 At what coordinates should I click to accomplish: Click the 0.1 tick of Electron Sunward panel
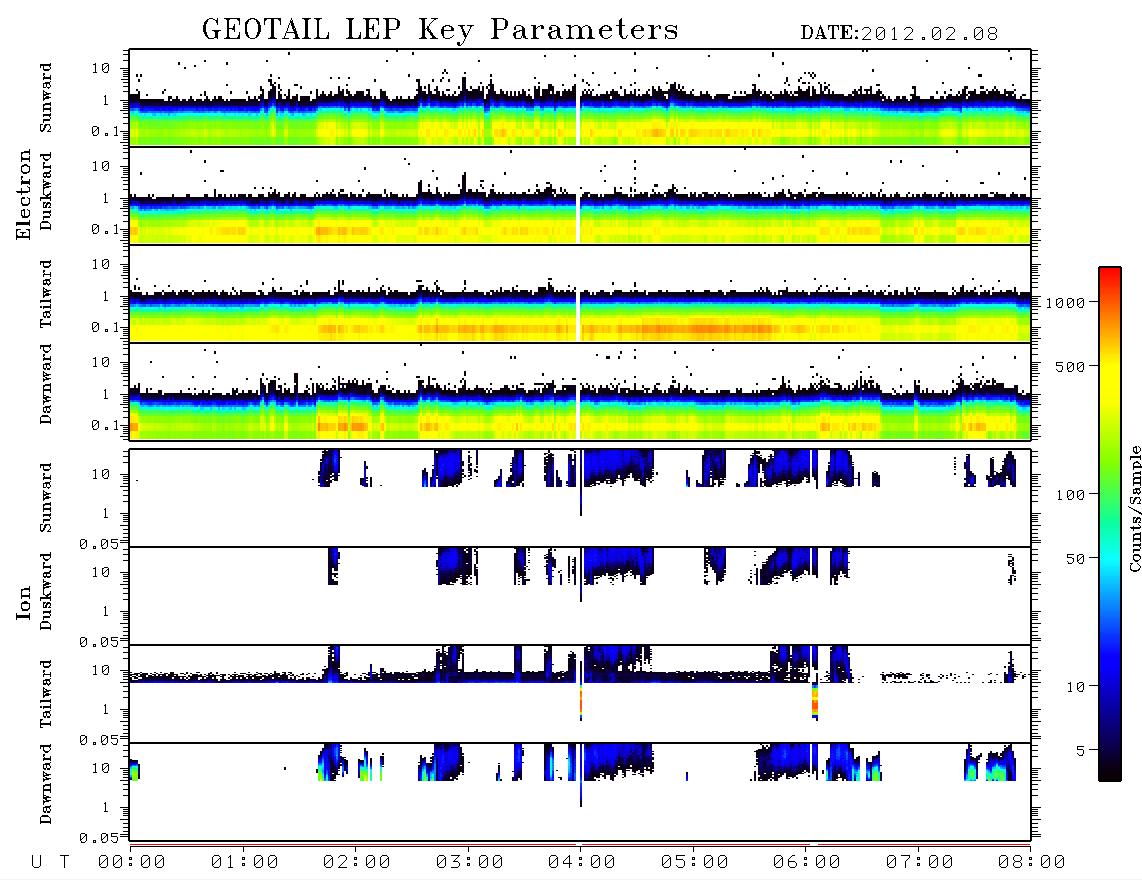108,131
